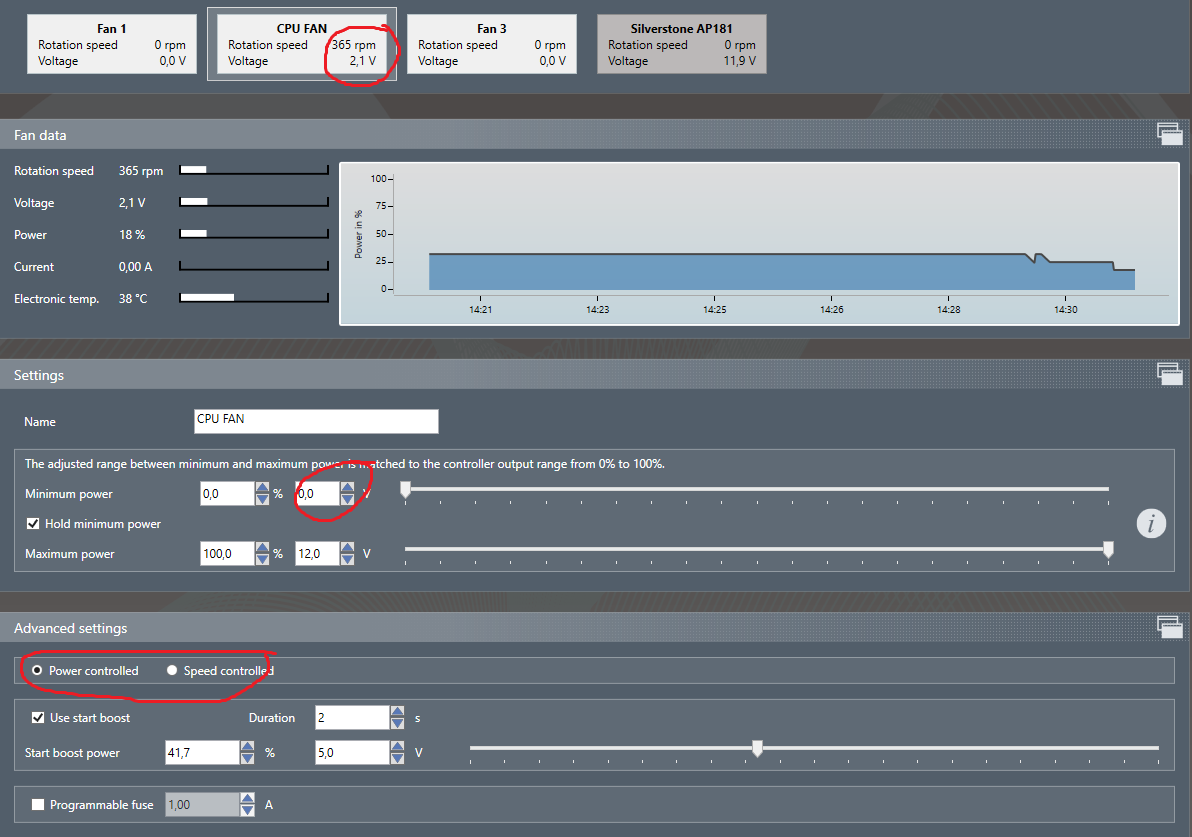Click the info icon in Settings panel
Viewport: 1192px width, 837px height.
click(1151, 523)
